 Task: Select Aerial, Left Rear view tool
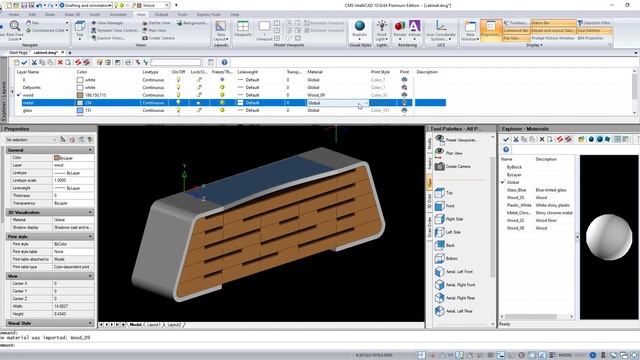coord(453,311)
